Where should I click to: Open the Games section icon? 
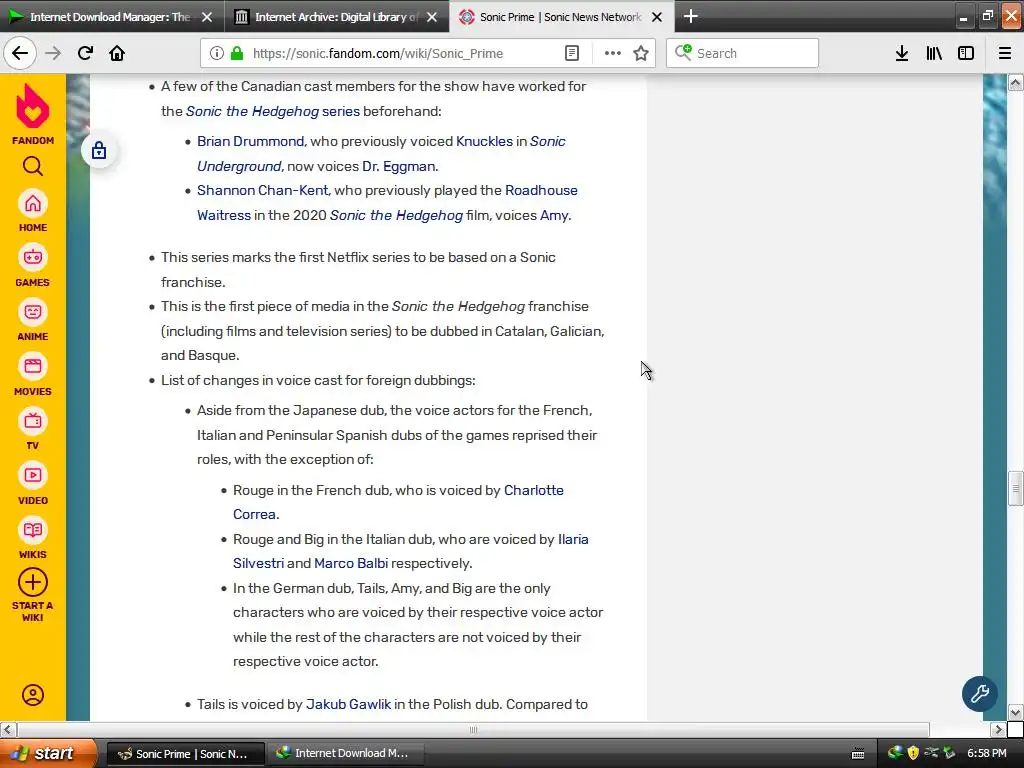pyautogui.click(x=33, y=258)
